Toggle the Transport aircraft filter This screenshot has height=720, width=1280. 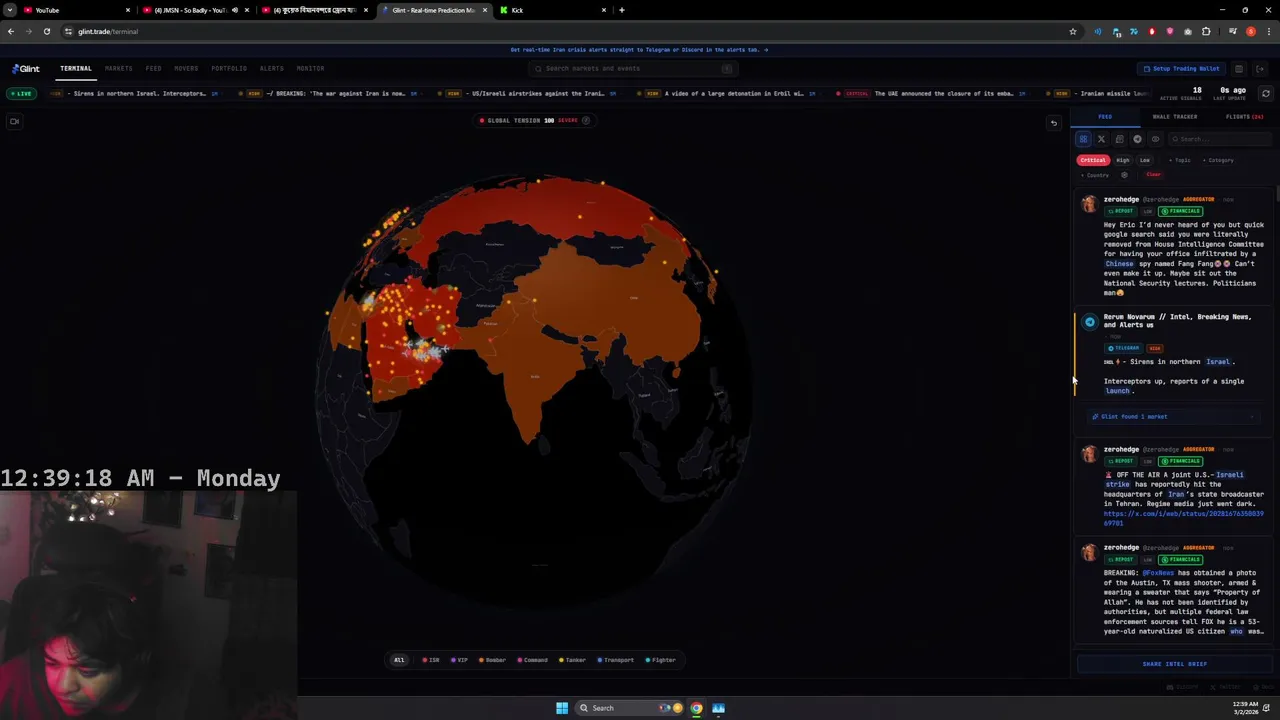pos(616,660)
